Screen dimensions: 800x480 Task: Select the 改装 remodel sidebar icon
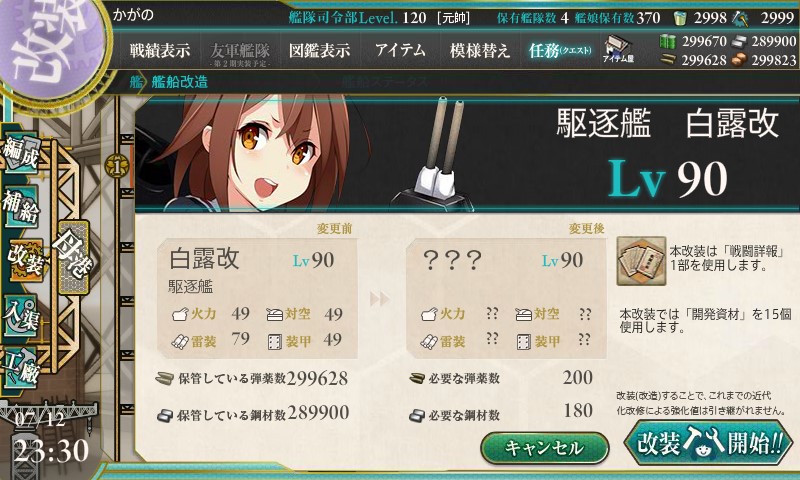[x=24, y=261]
